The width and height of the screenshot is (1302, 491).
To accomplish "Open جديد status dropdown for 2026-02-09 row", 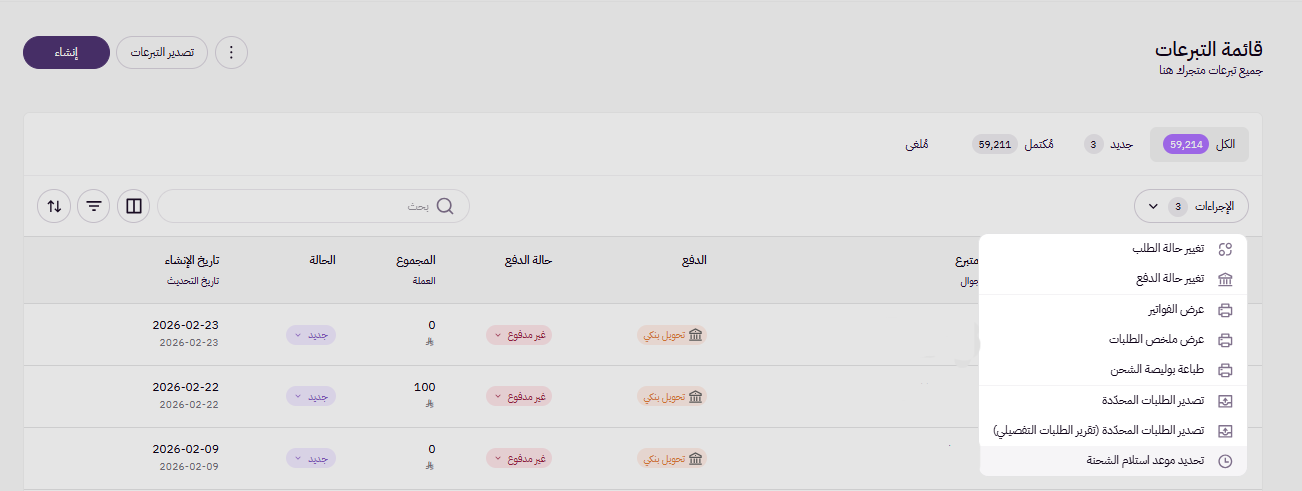I will click(x=311, y=459).
